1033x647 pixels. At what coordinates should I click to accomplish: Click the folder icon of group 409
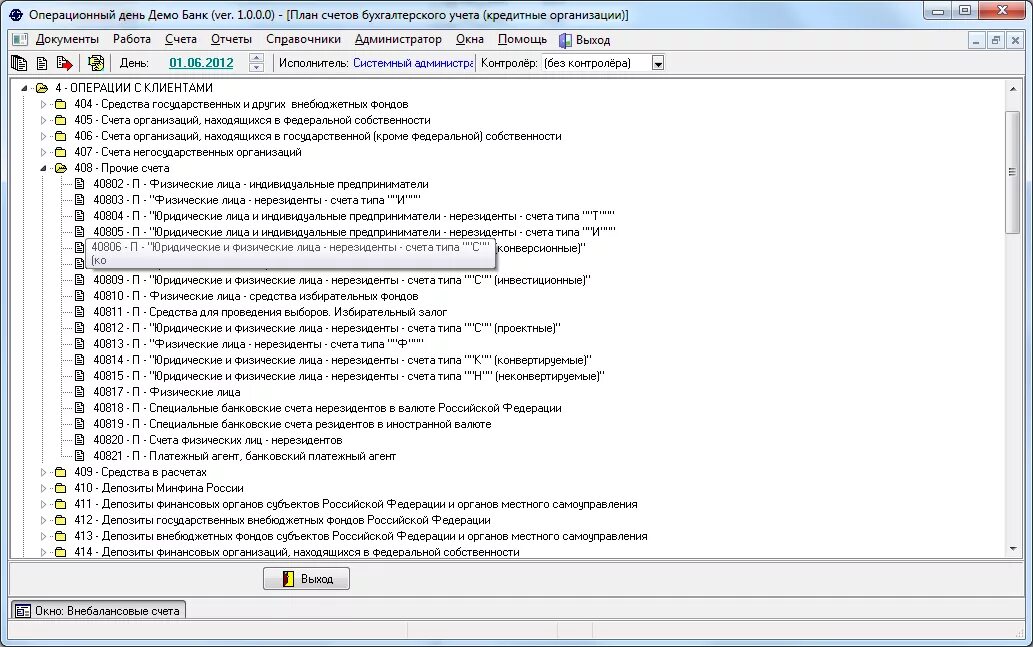[61, 472]
